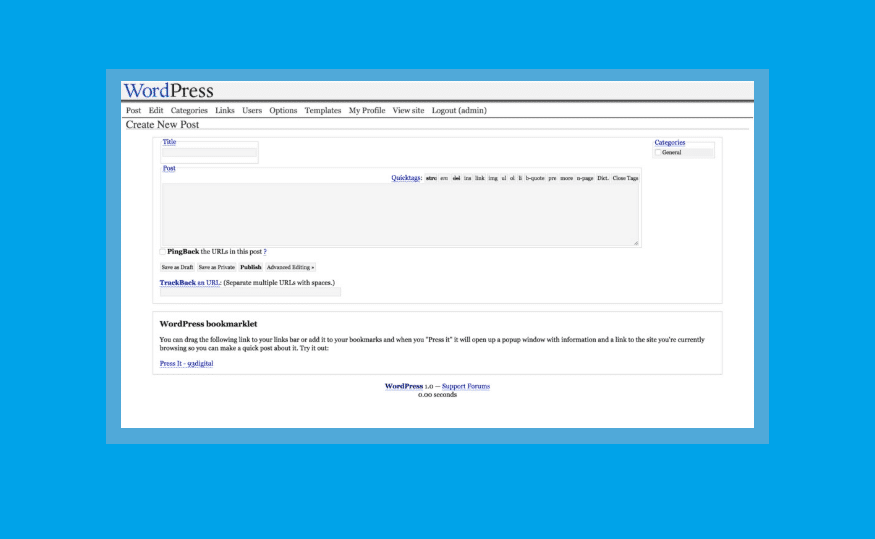
Task: Click the TrackBack an URL link
Action: pyautogui.click(x=190, y=283)
